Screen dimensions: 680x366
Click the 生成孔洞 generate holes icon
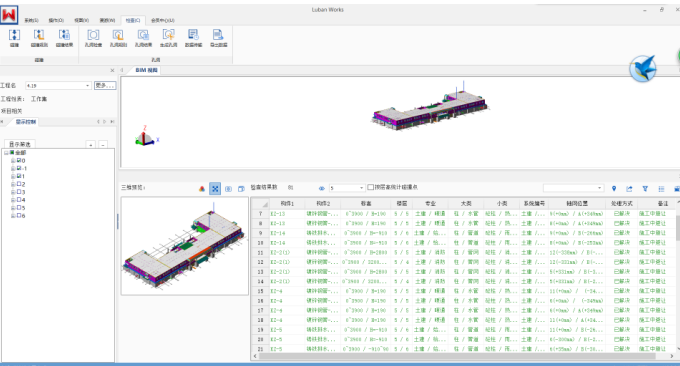coord(169,38)
